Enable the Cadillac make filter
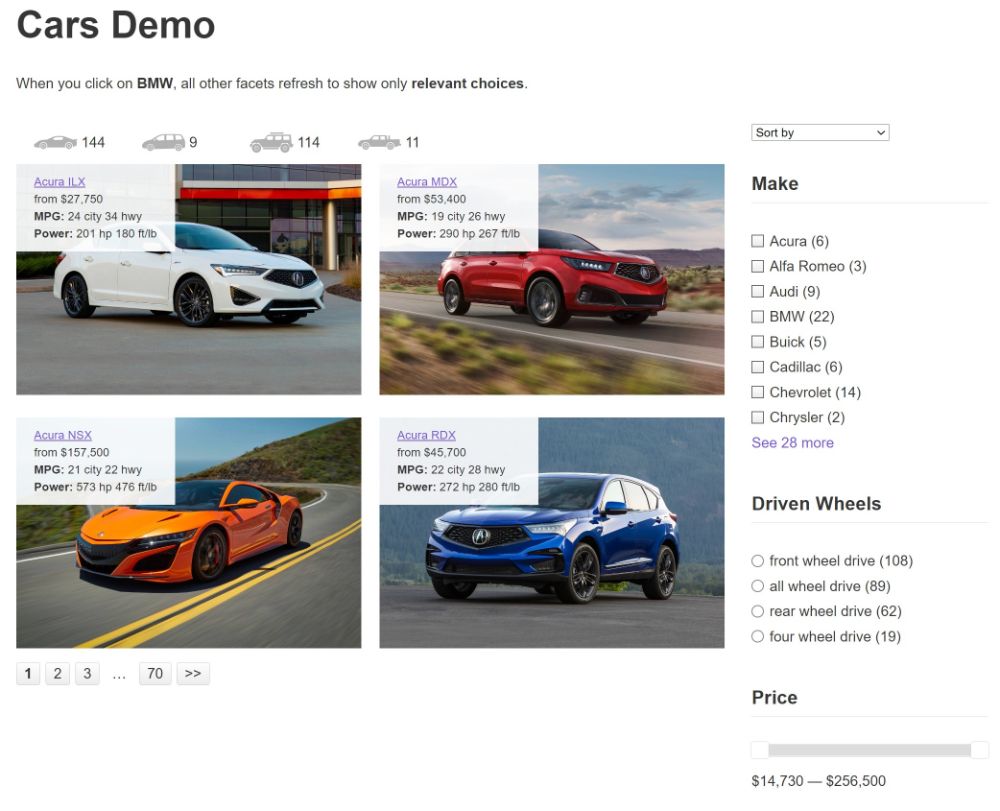The width and height of the screenshot is (1000, 811). point(757,367)
